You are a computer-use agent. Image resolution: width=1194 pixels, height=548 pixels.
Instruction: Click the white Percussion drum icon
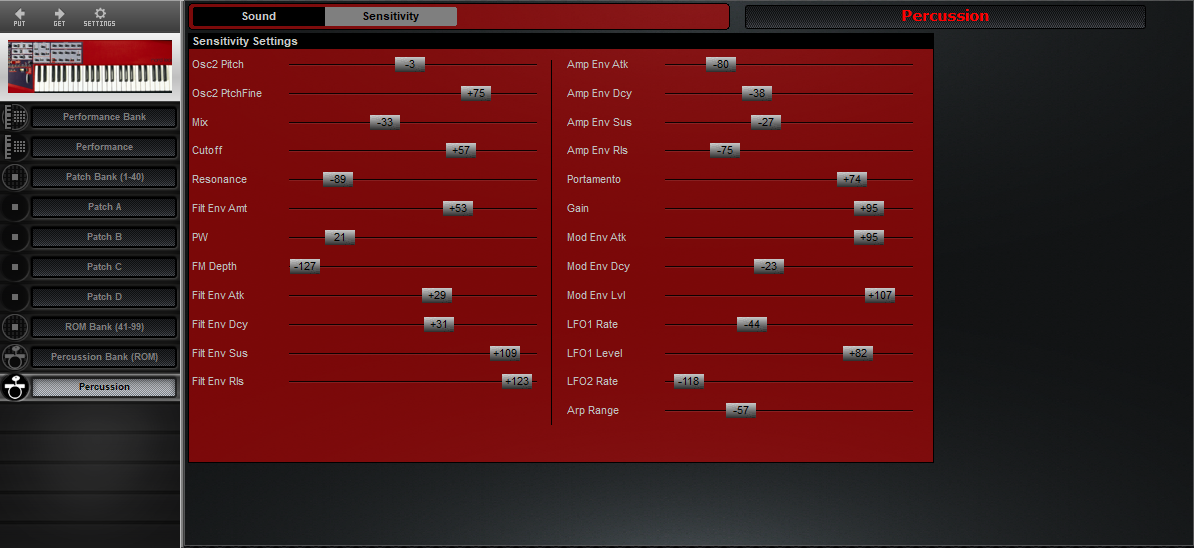[15, 387]
